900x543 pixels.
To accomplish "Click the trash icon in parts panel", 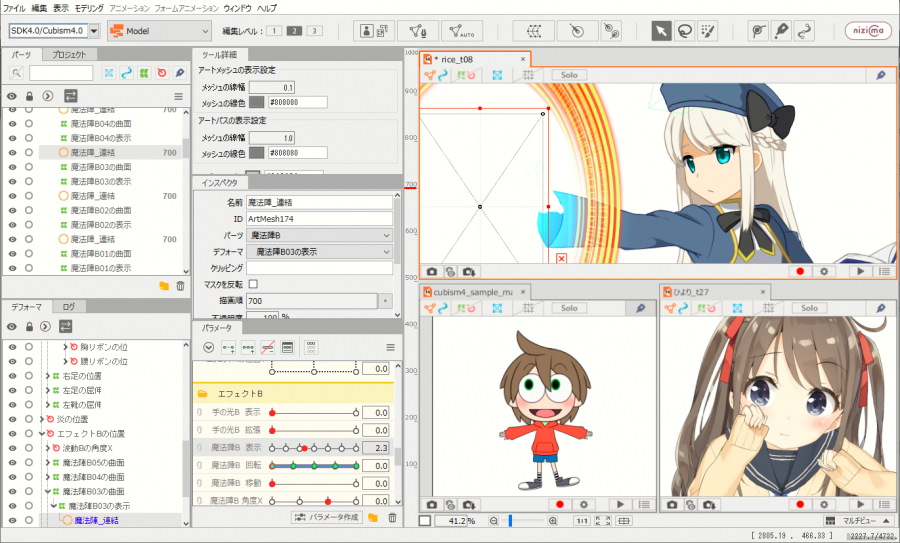I will click(x=180, y=285).
